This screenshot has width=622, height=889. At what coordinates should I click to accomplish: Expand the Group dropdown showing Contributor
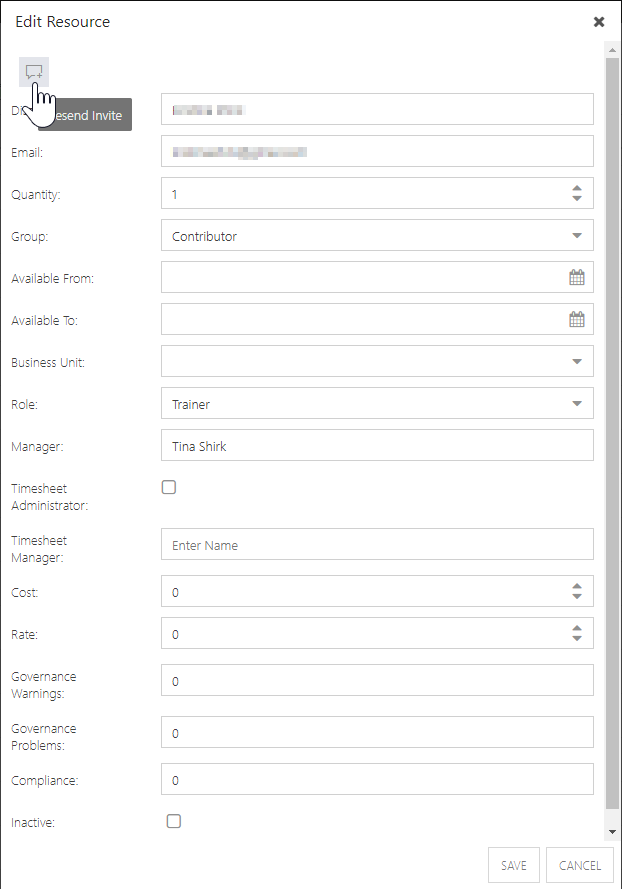point(577,236)
